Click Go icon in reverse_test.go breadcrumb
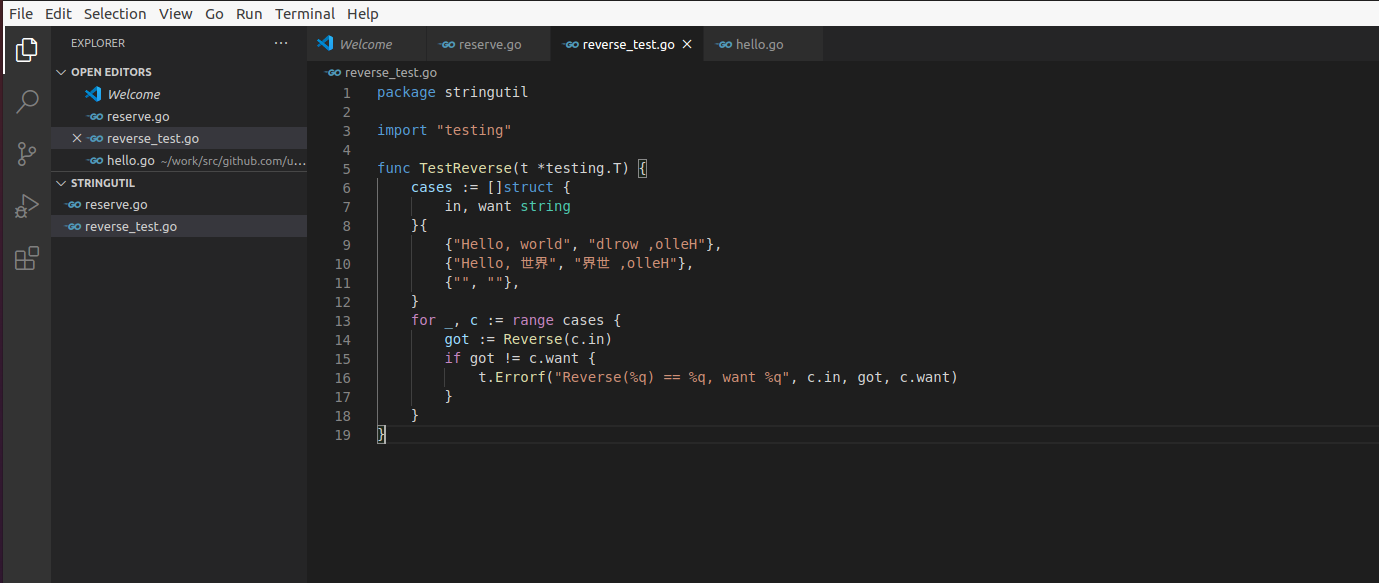This screenshot has height=583, width=1379. pyautogui.click(x=333, y=73)
